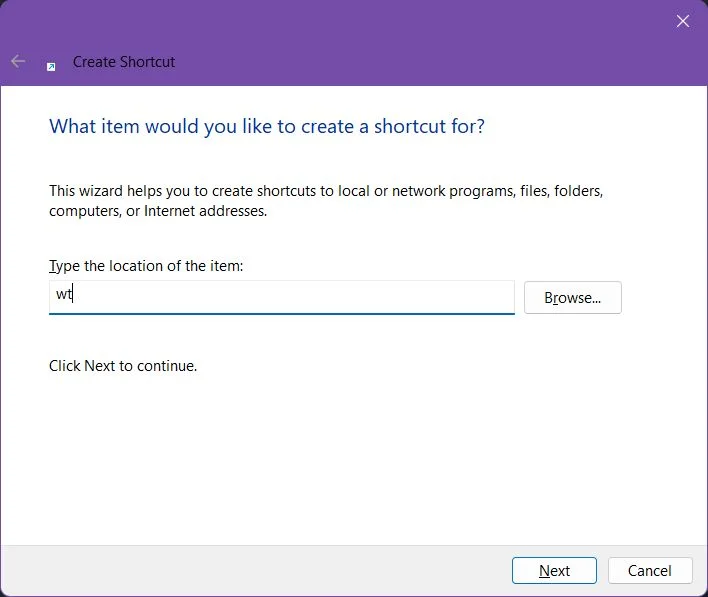
Task: Click the "Create Shortcut" title text
Action: pos(124,62)
